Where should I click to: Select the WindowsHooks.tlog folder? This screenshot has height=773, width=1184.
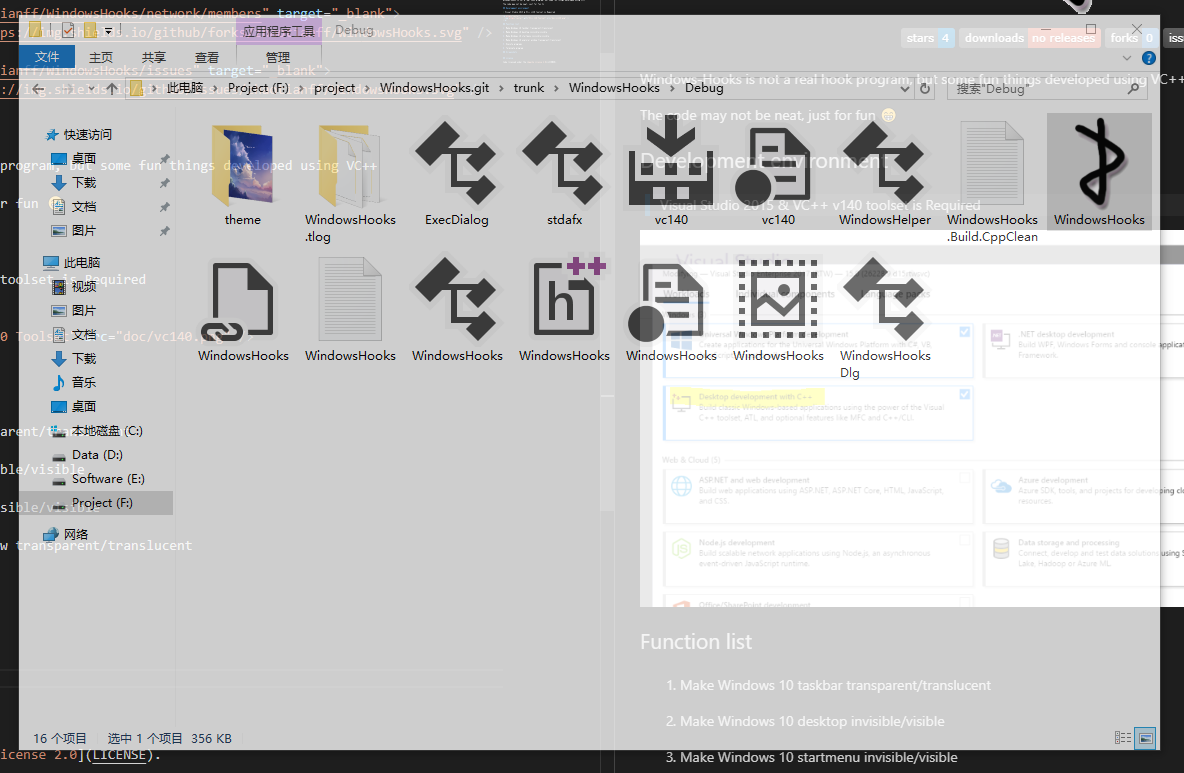(350, 181)
